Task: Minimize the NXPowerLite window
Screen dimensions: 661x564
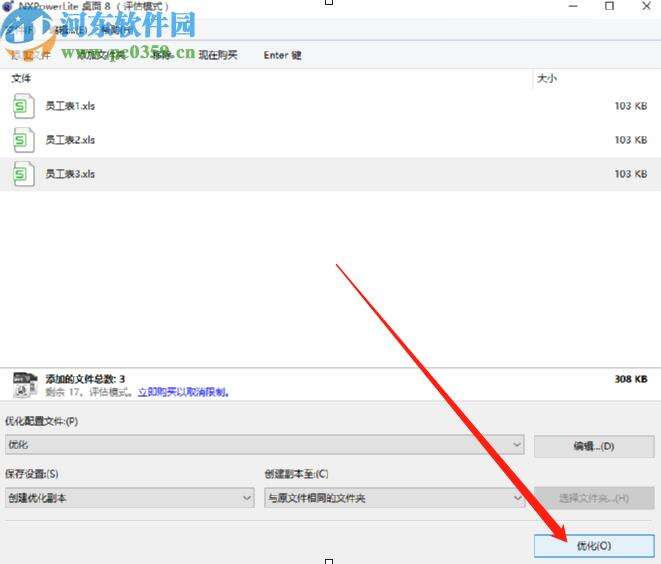Action: tap(573, 6)
